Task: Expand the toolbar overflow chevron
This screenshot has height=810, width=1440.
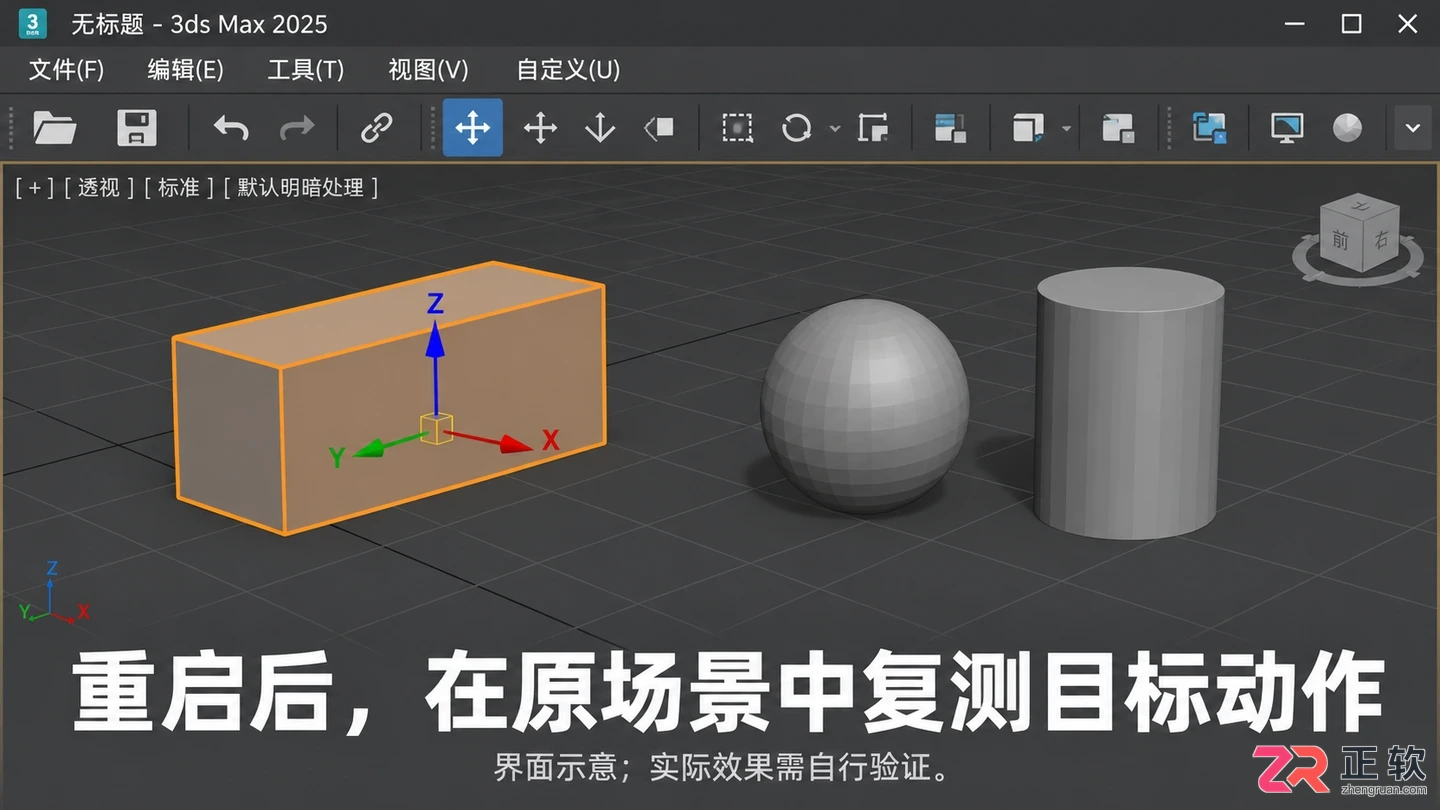Action: [1412, 128]
